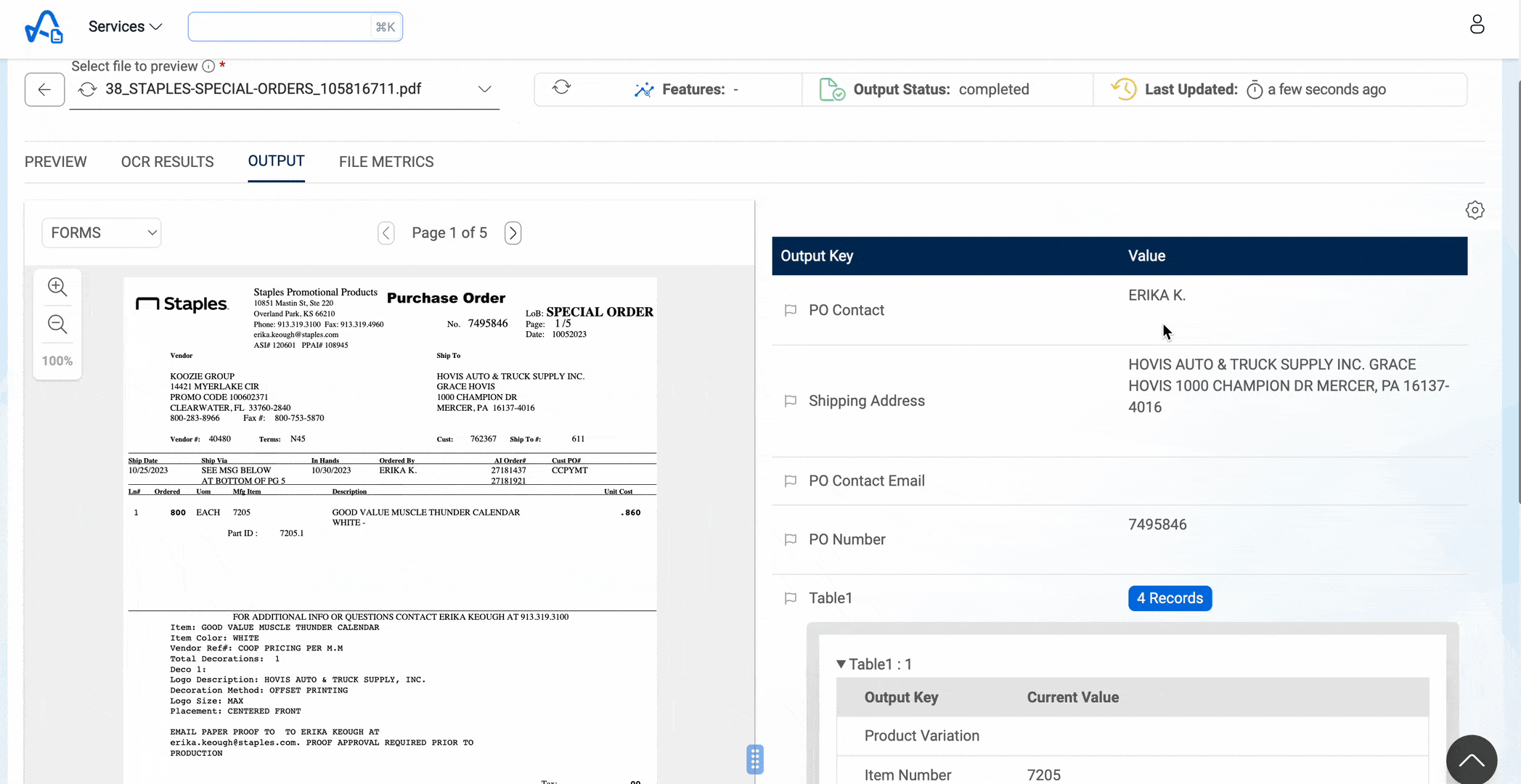Click the Page 1 of 5 label
The width and height of the screenshot is (1521, 784).
pyautogui.click(x=449, y=233)
